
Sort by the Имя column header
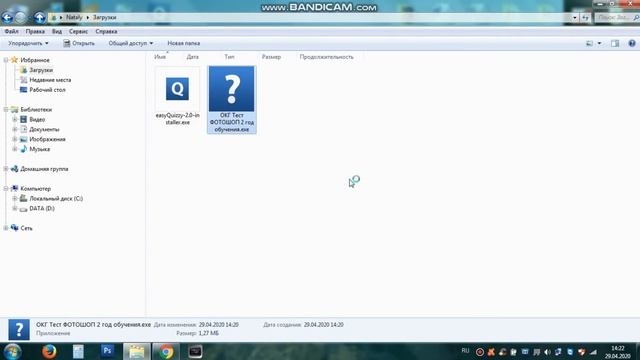pyautogui.click(x=160, y=57)
